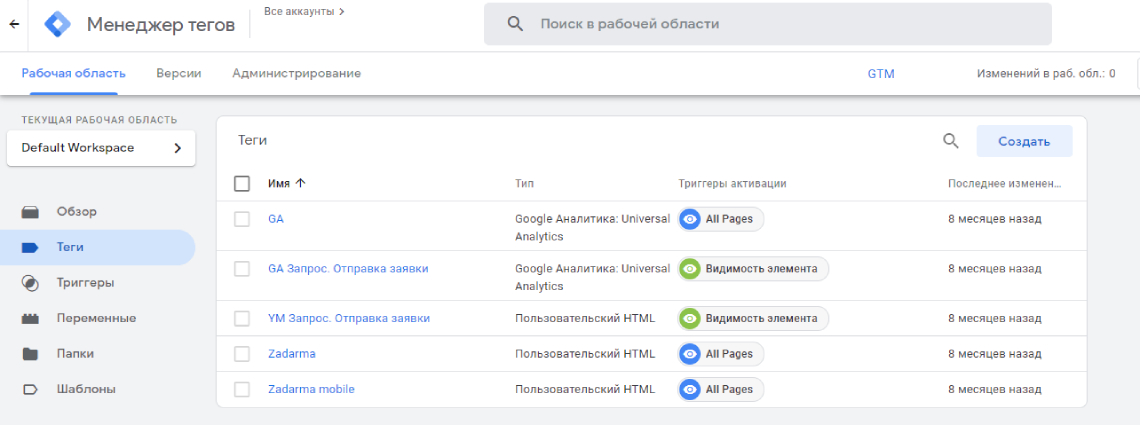This screenshot has width=1140, height=425.
Task: Click 8 месяцев назад in Zadarma mobile row
Action: tap(995, 389)
